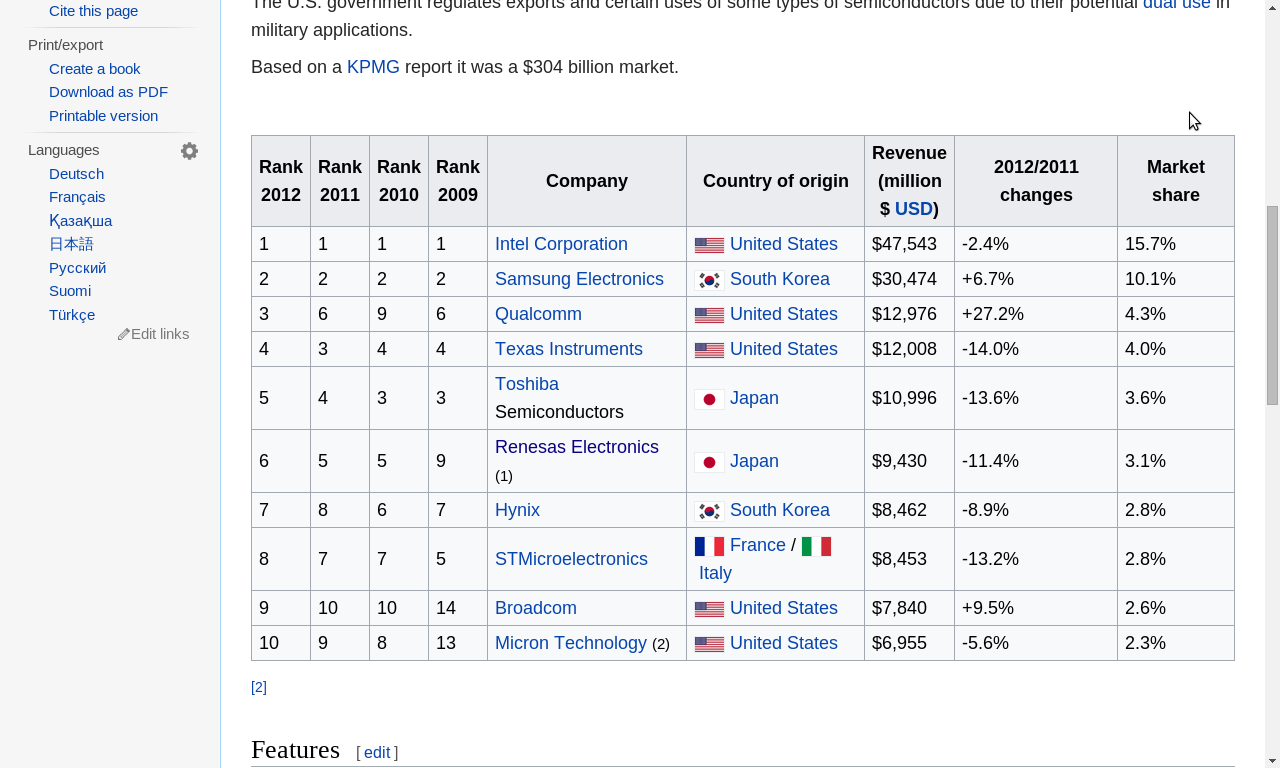This screenshot has width=1280, height=768.
Task: Open reference footnote [2]
Action: pyautogui.click(x=259, y=687)
